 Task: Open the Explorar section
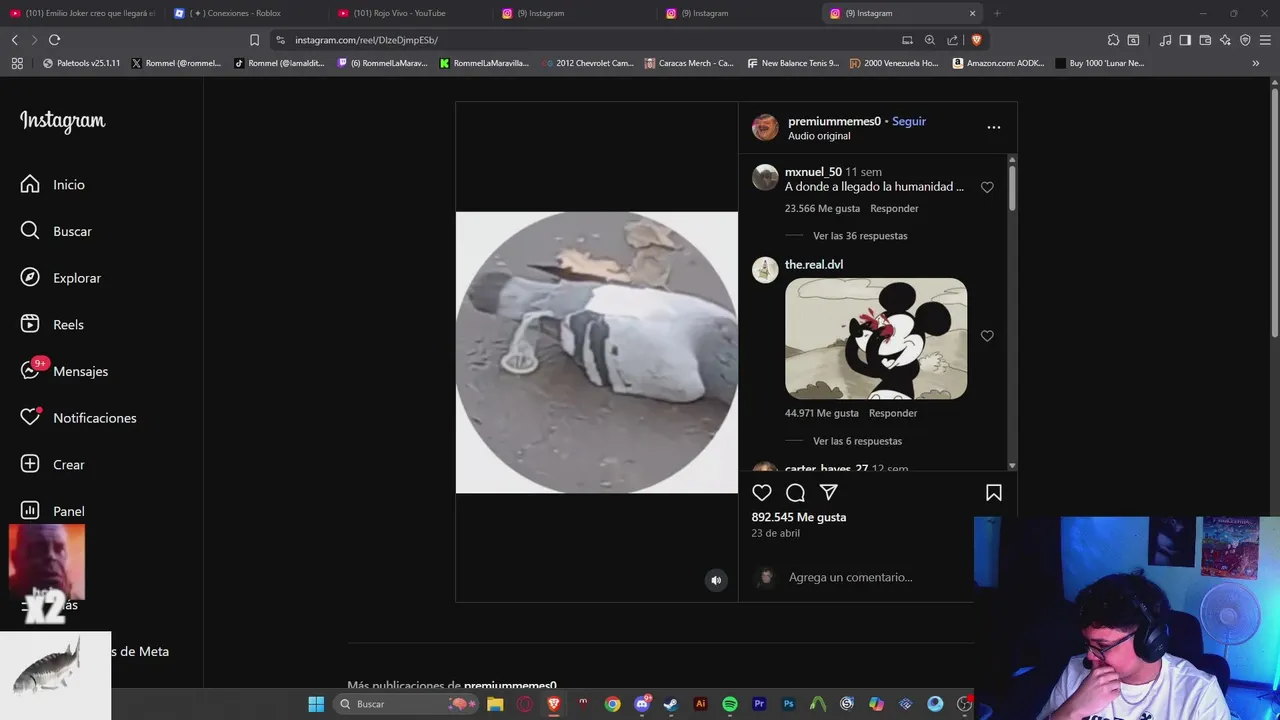coord(61,278)
